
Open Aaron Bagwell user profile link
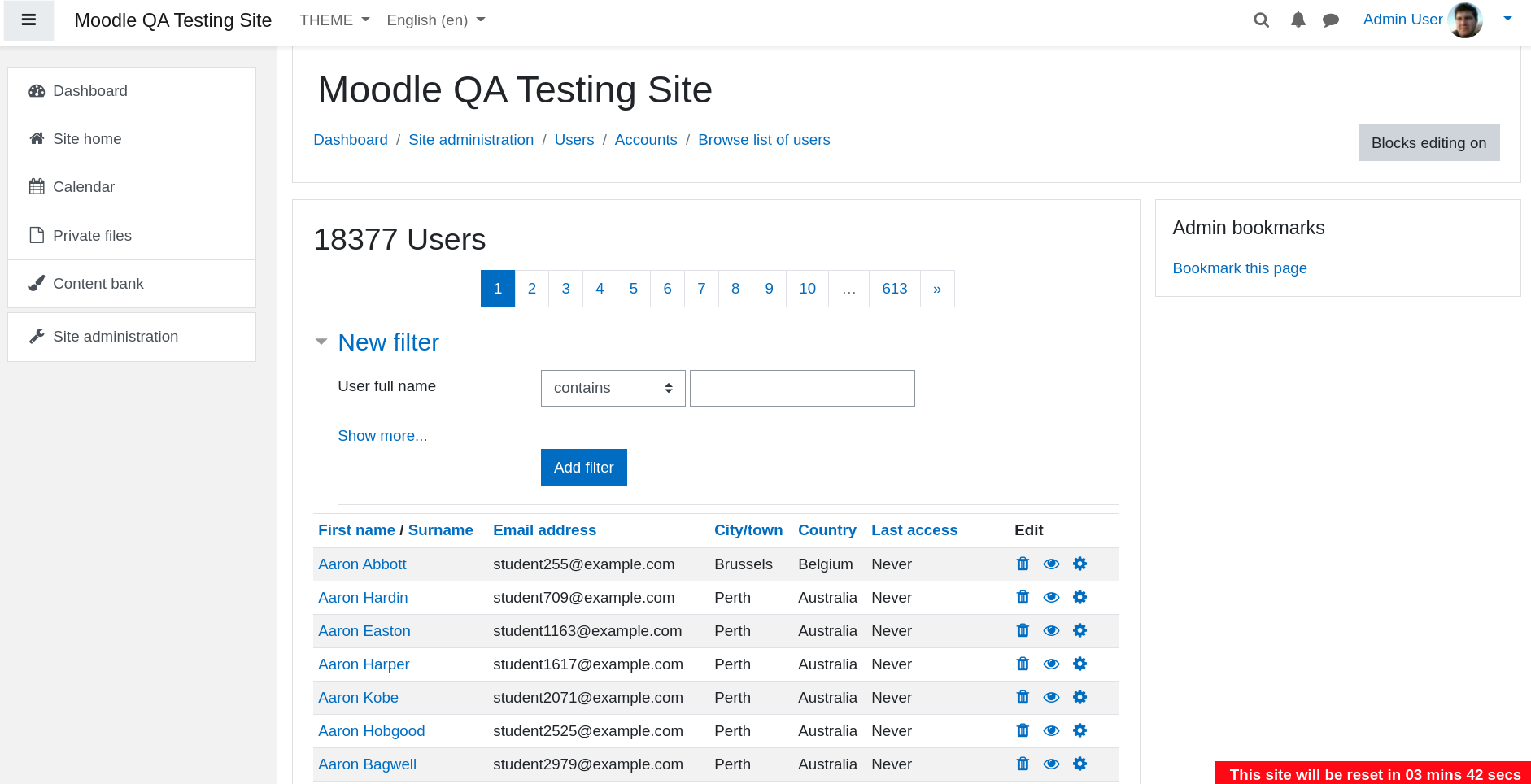coord(367,764)
